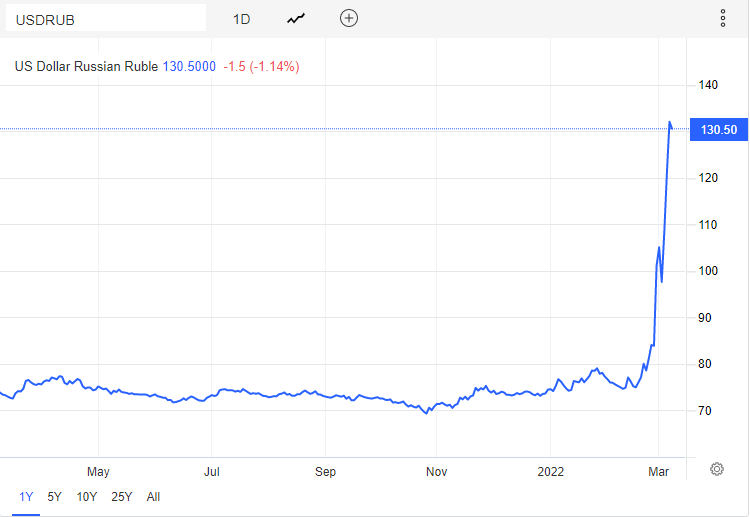
Task: Select the All time range tab
Action: click(153, 497)
